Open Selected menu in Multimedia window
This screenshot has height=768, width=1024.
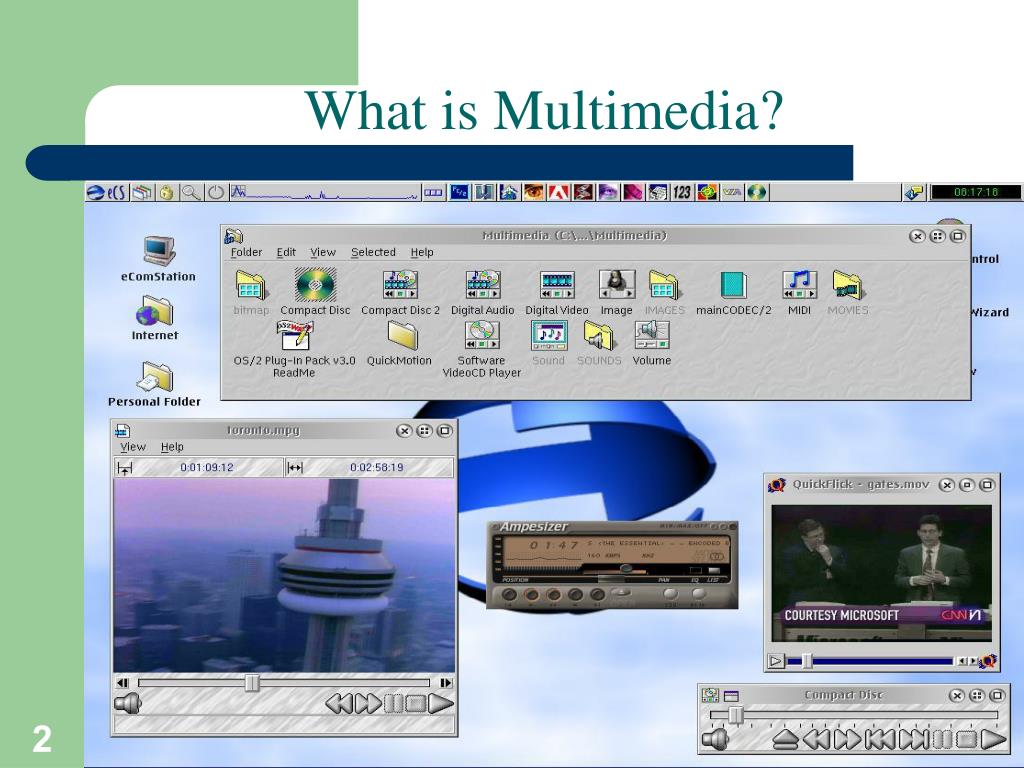[x=373, y=252]
